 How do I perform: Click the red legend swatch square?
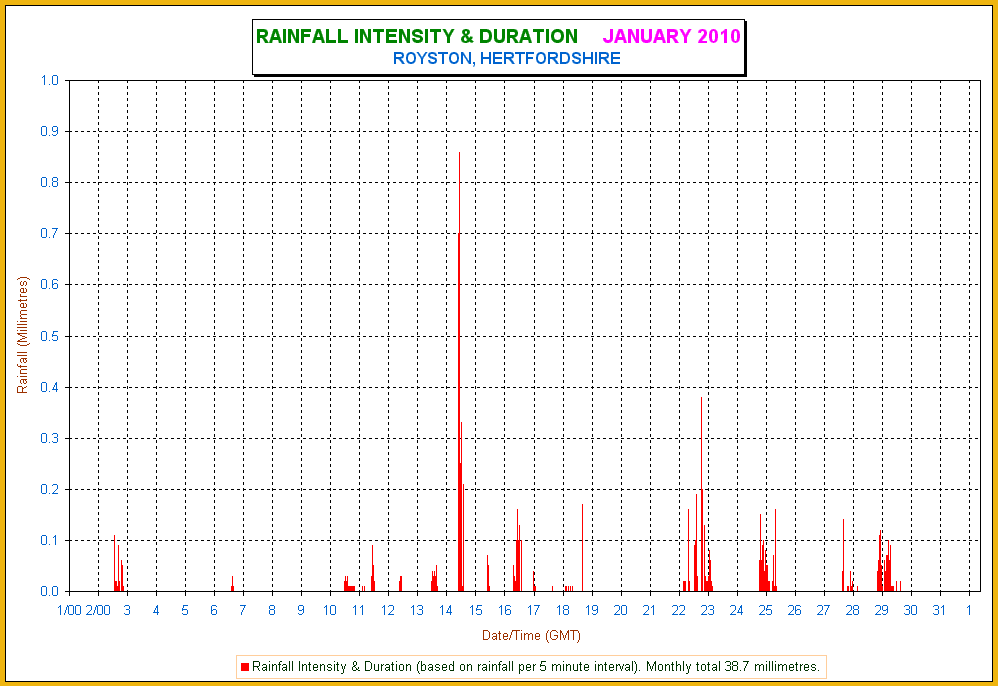[244, 666]
